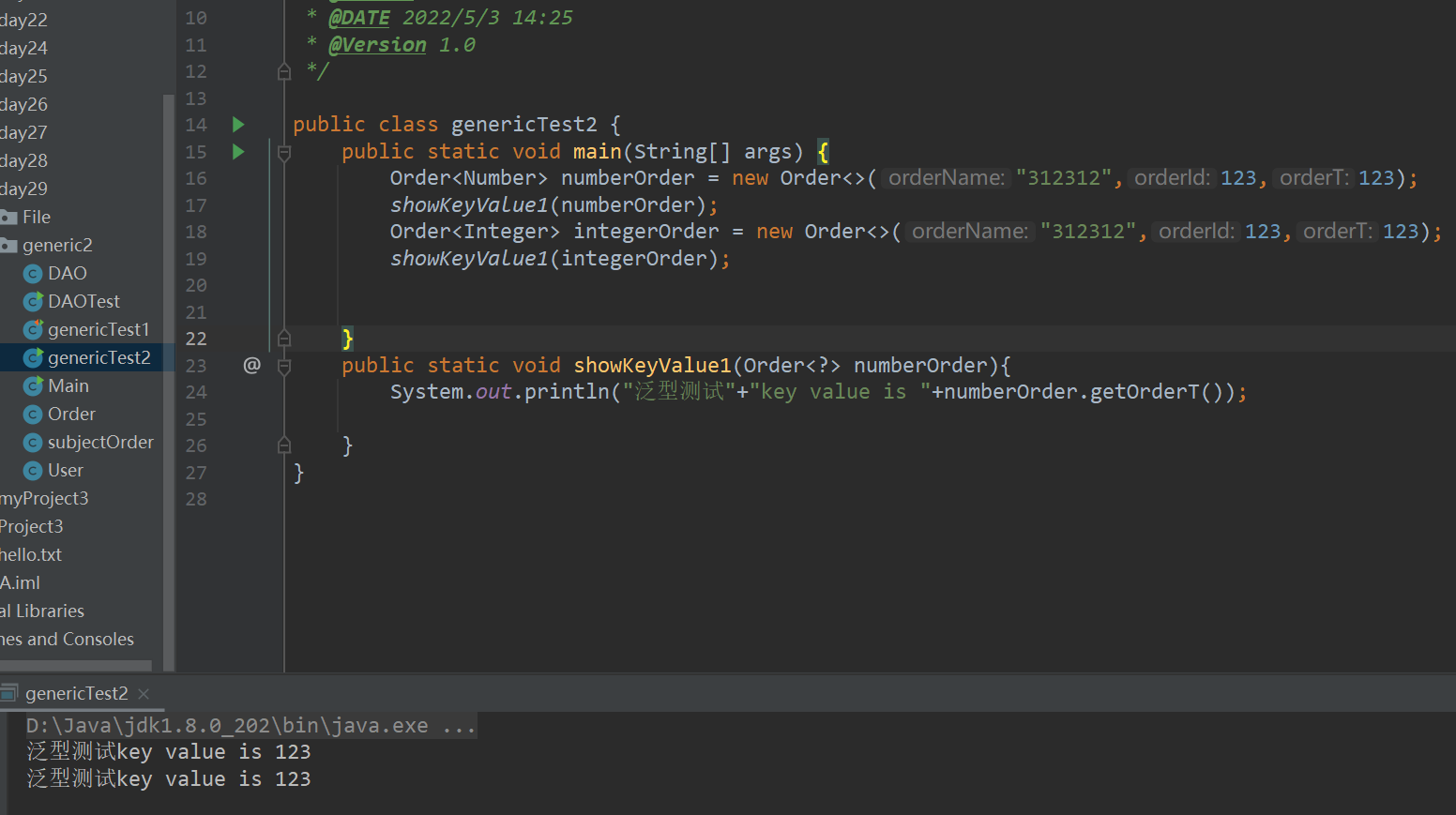Screen dimensions: 1456x815
Task: Select the Order class file
Action: coord(71,414)
